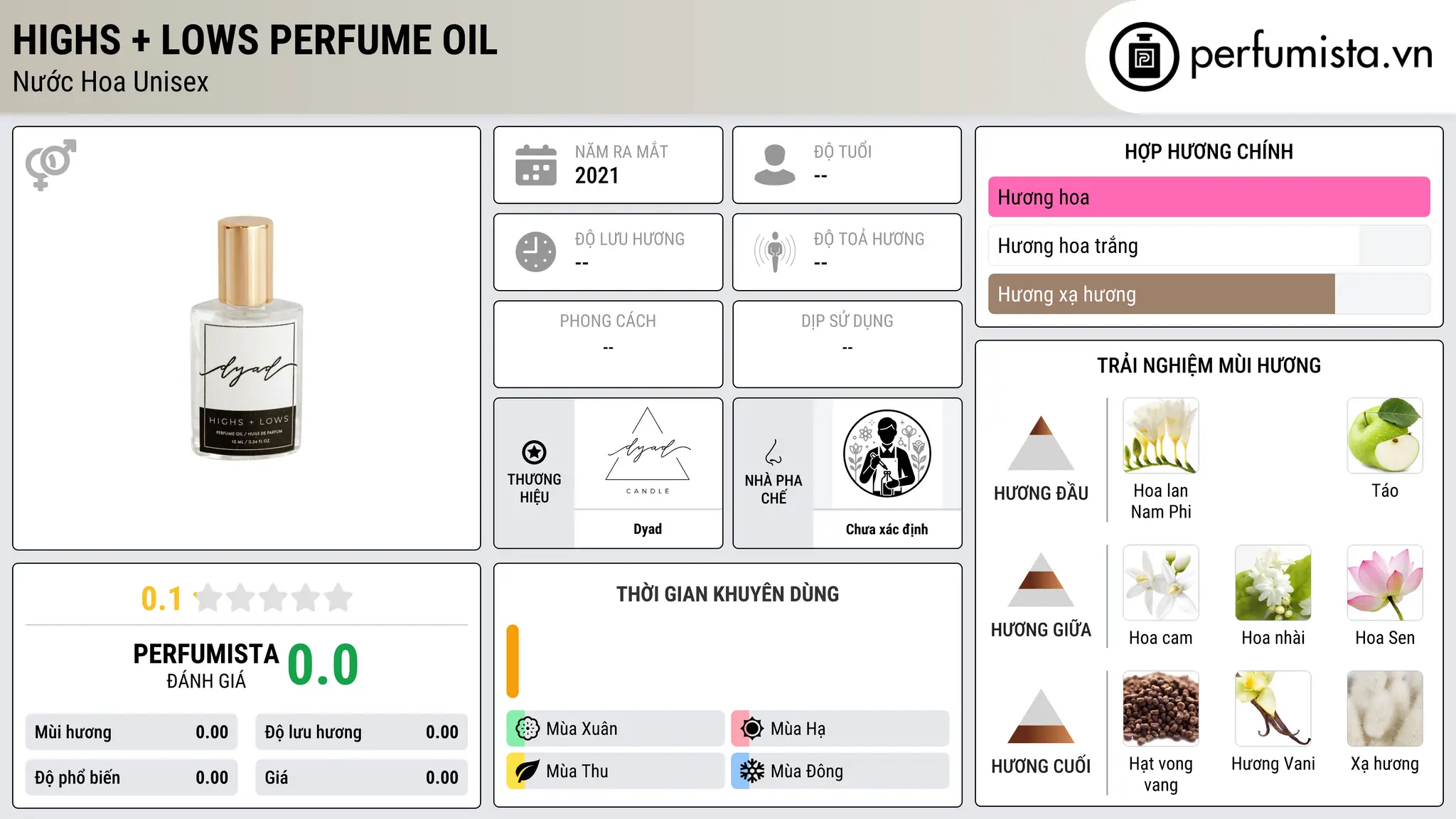Select the Xạ hương note image
The image size is (1456, 819).
click(1385, 709)
